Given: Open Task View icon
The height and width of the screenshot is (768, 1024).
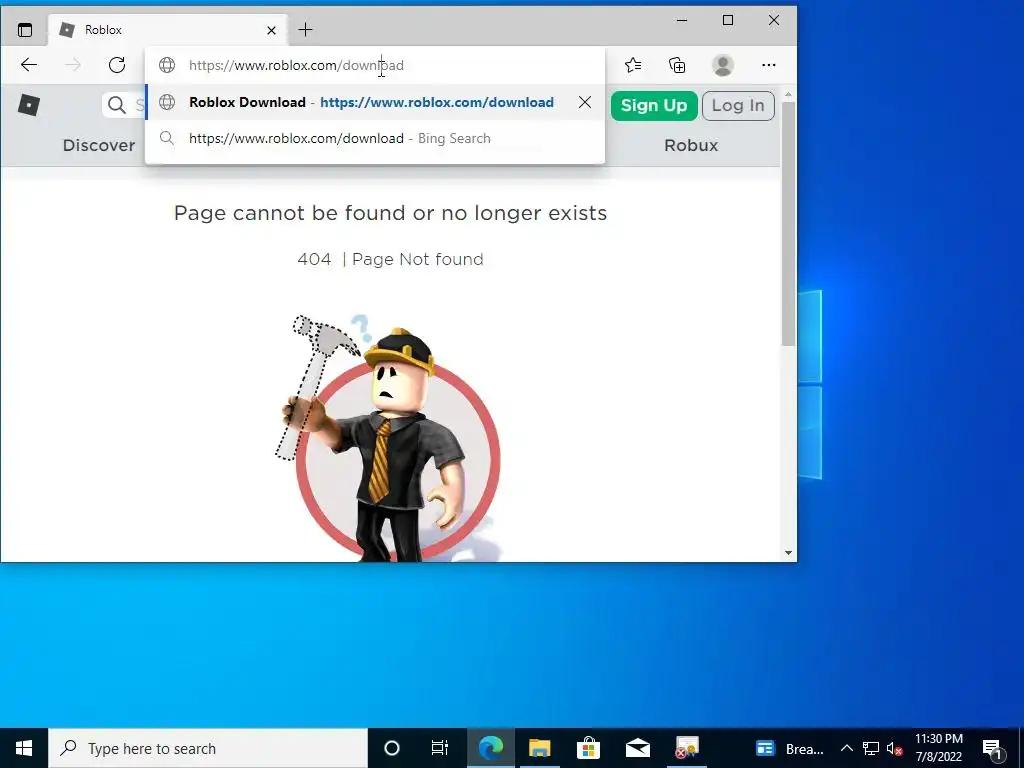Looking at the screenshot, I should click(x=440, y=748).
